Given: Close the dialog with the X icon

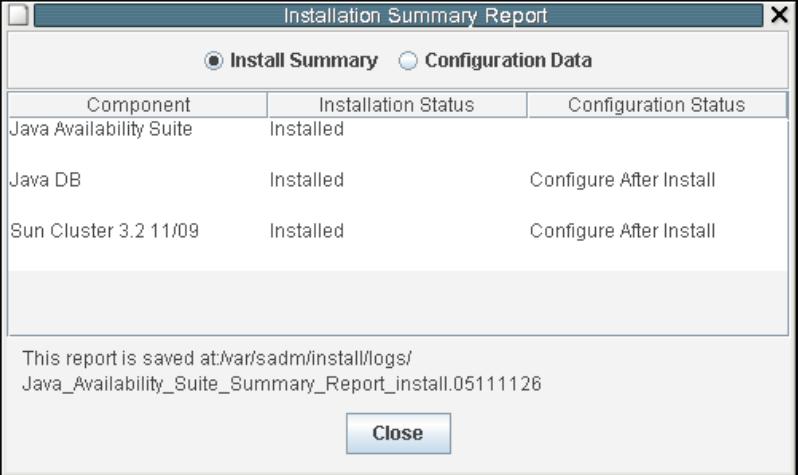Looking at the screenshot, I should point(779,15).
